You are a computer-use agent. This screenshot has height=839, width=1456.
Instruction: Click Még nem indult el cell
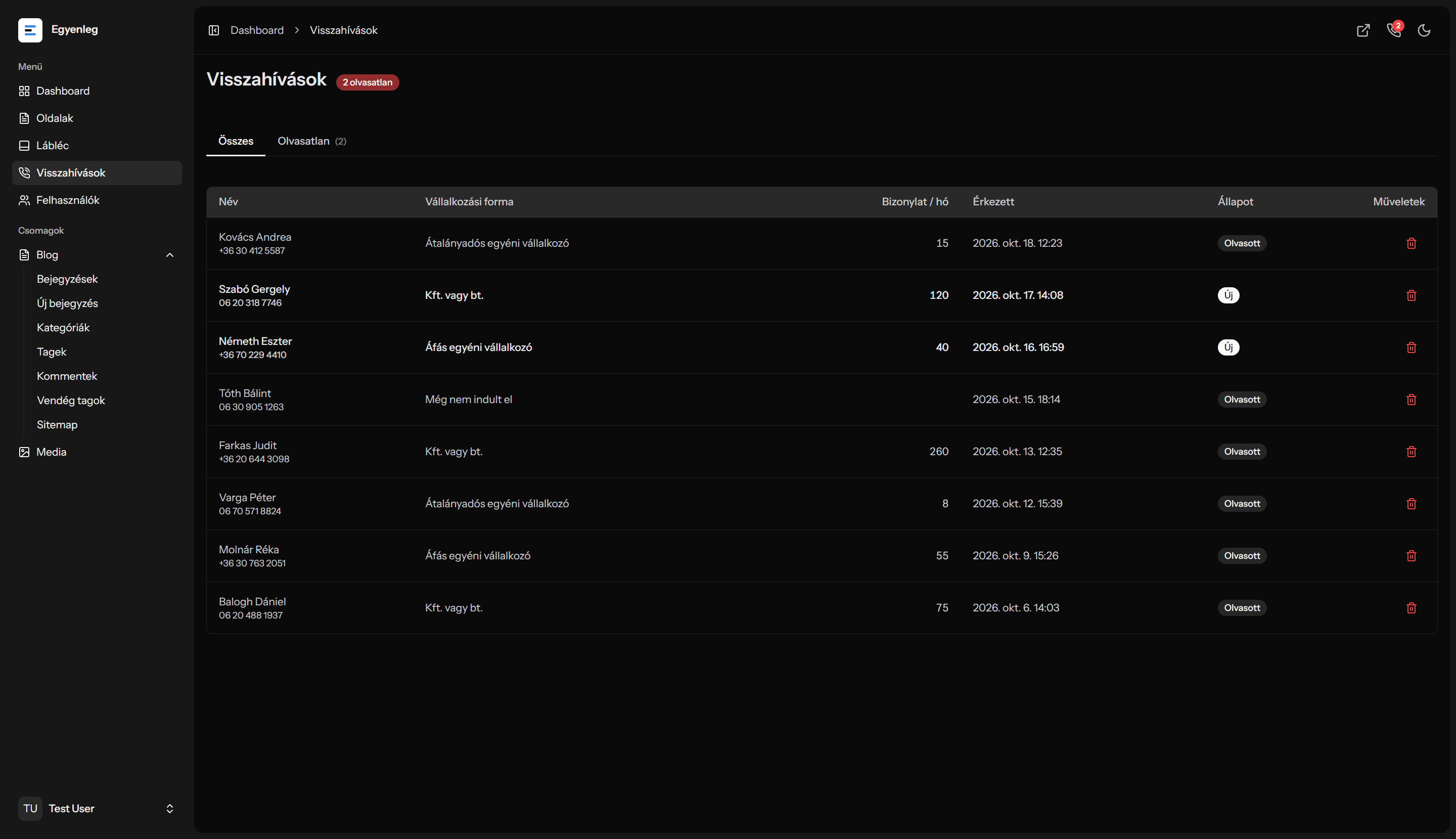point(469,400)
